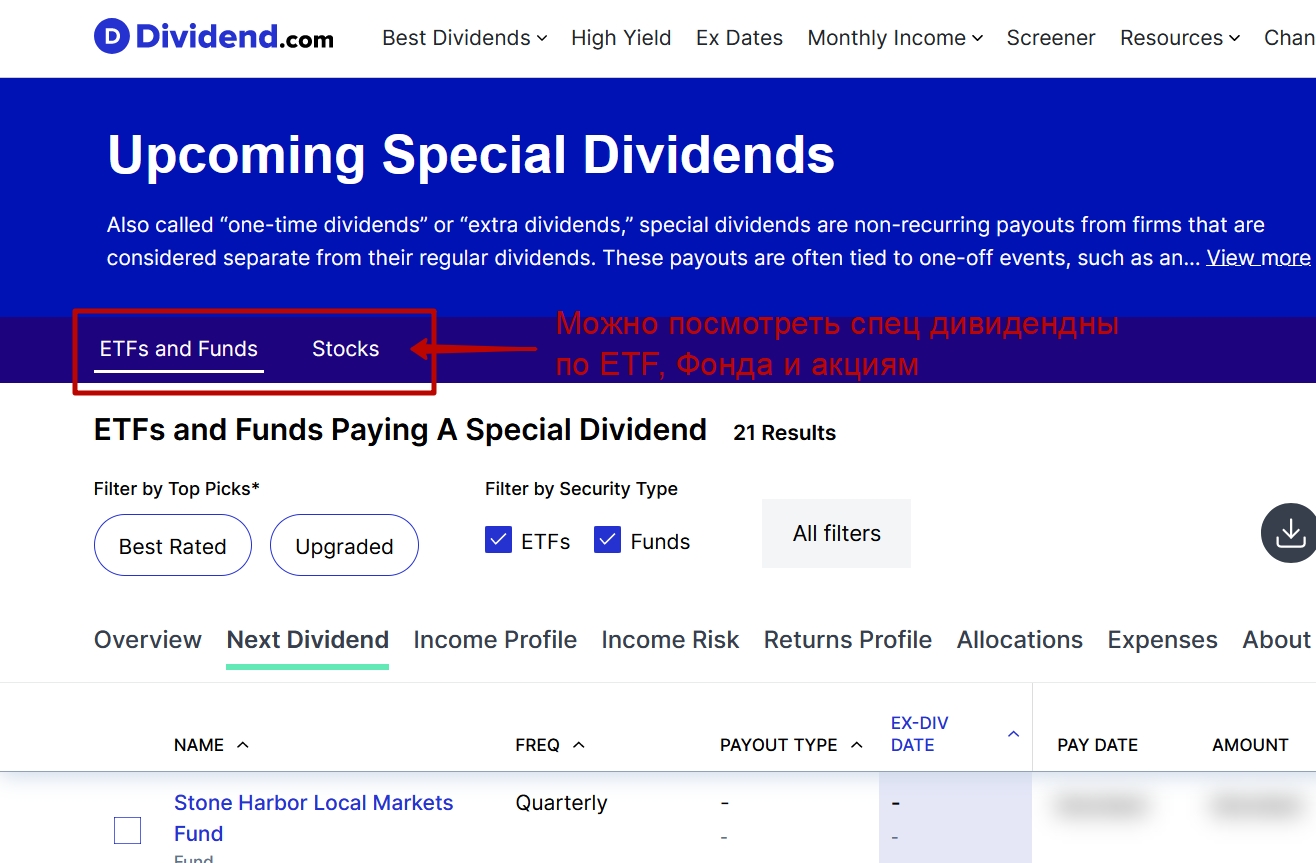Image resolution: width=1316 pixels, height=863 pixels.
Task: Sort by PAYOUT TYPE column arrow
Action: pyautogui.click(x=856, y=745)
